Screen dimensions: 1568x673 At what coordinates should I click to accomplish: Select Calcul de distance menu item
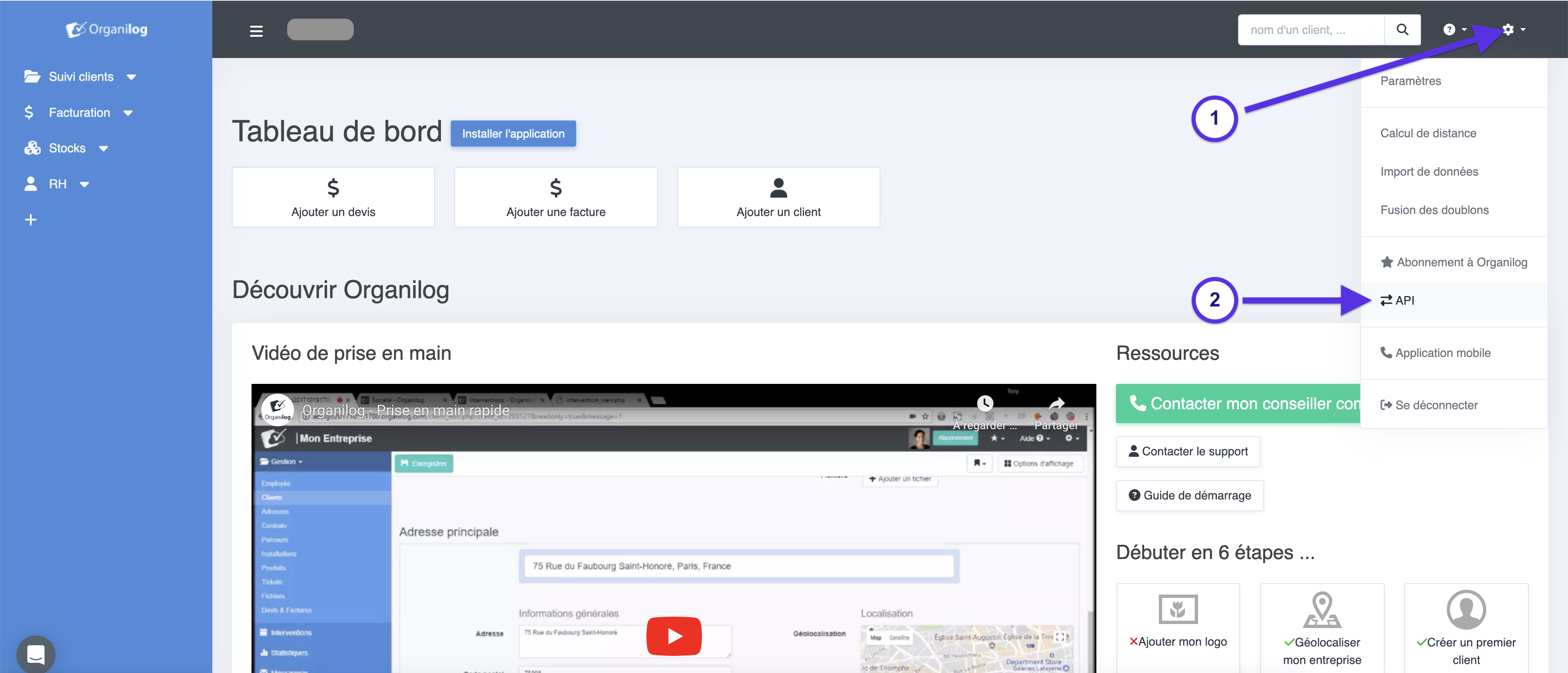[1454, 133]
